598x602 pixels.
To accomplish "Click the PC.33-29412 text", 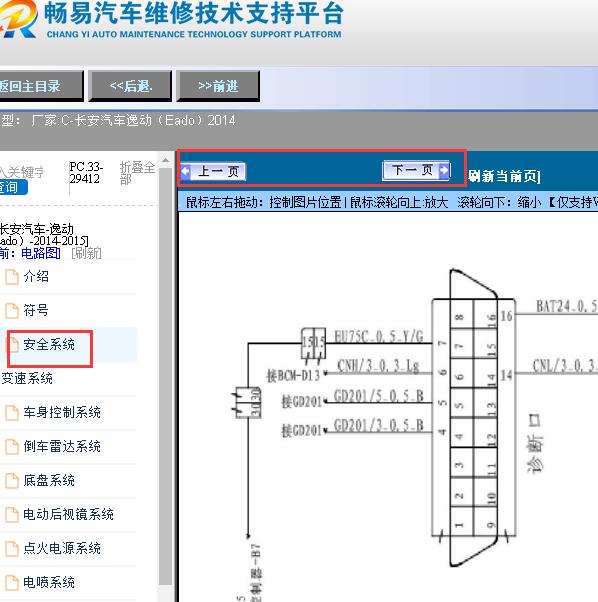I will coord(86,173).
